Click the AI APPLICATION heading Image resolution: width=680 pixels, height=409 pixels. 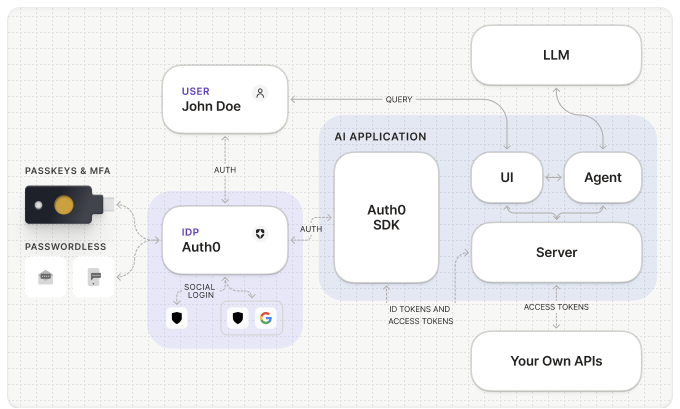tap(380, 137)
